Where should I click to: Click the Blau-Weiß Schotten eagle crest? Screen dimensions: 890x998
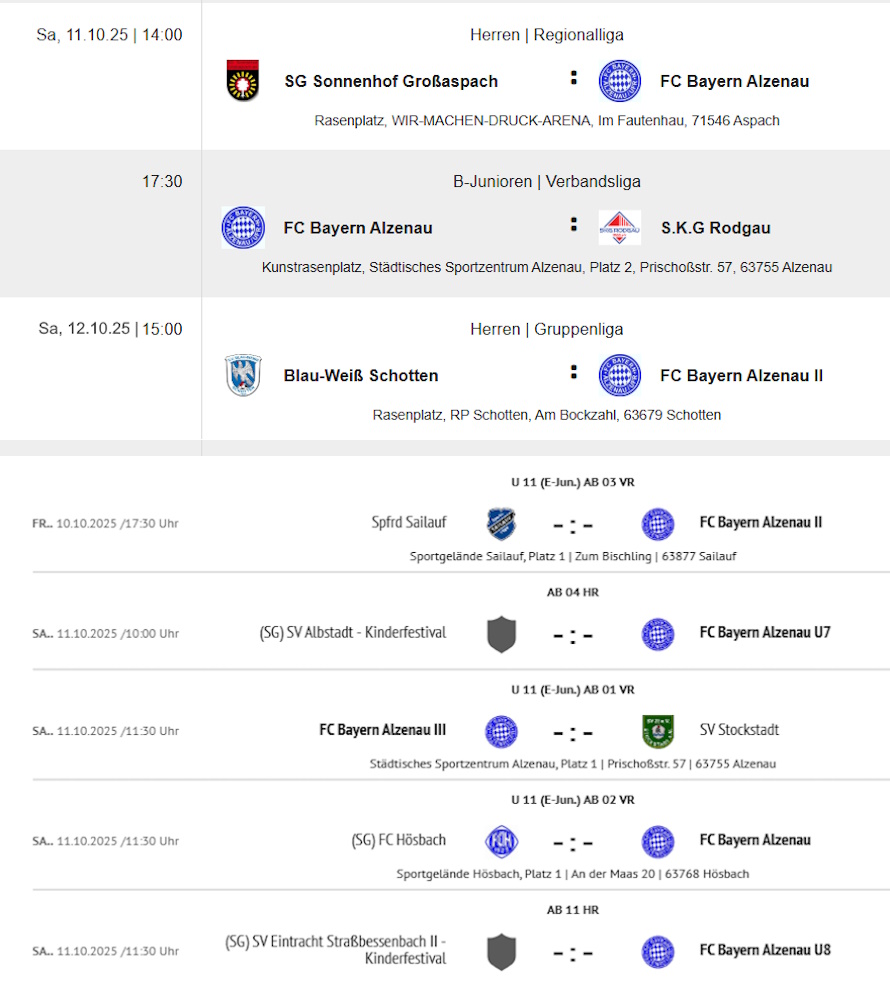pyautogui.click(x=243, y=376)
